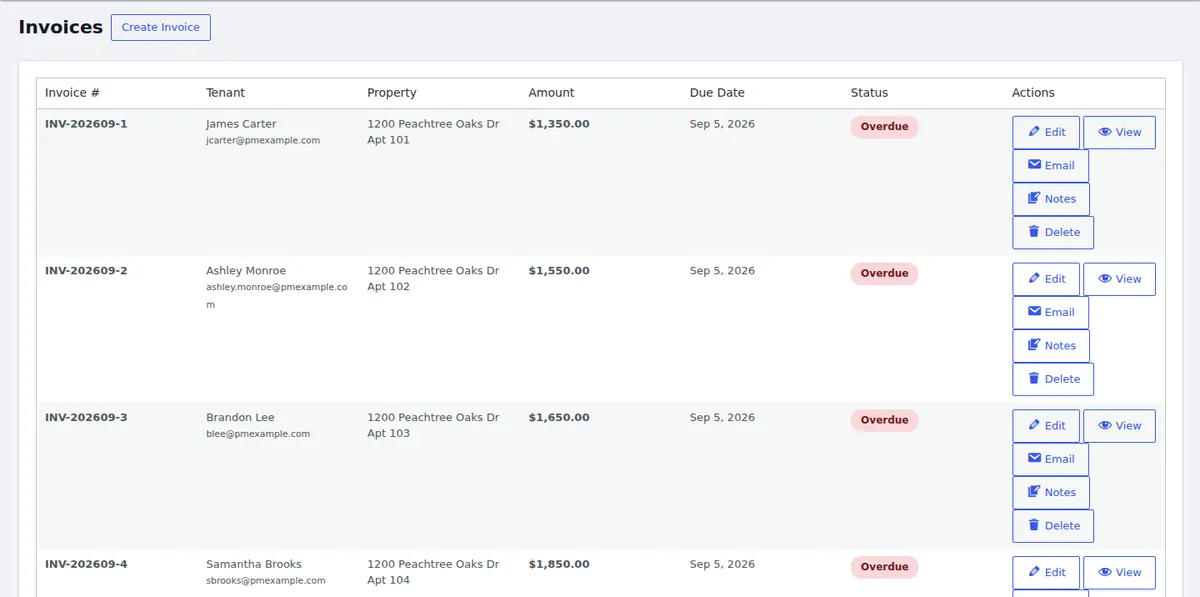Email invoice INV-202609-2 to Ashley Monroe
Screen dimensions: 1200x597
click(x=1051, y=312)
